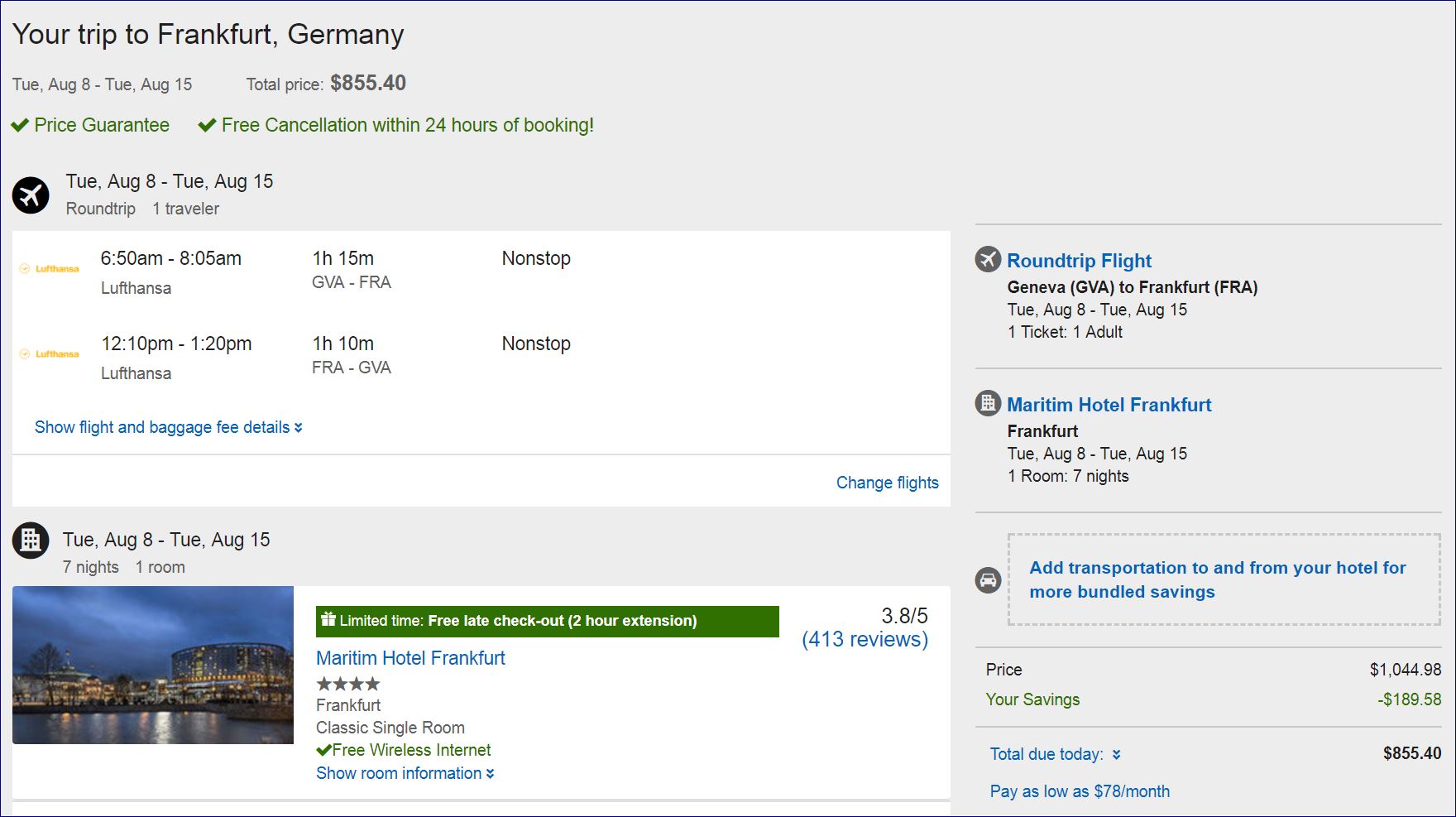Expand Show flight and baggage fee details
The width and height of the screenshot is (1456, 817).
(x=168, y=427)
